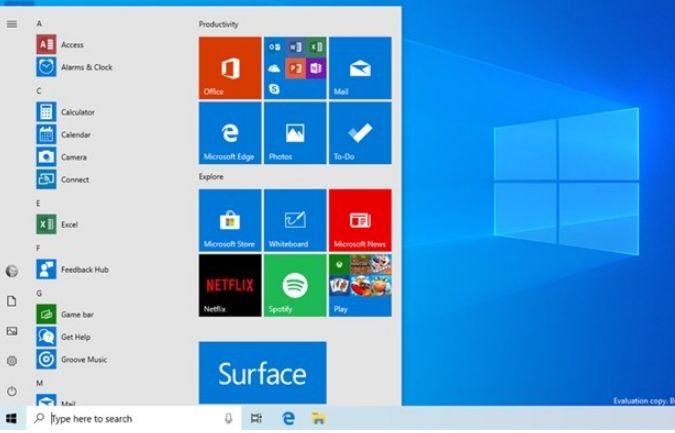Open the Whiteboard tile
The width and height of the screenshot is (675, 433).
(x=295, y=220)
